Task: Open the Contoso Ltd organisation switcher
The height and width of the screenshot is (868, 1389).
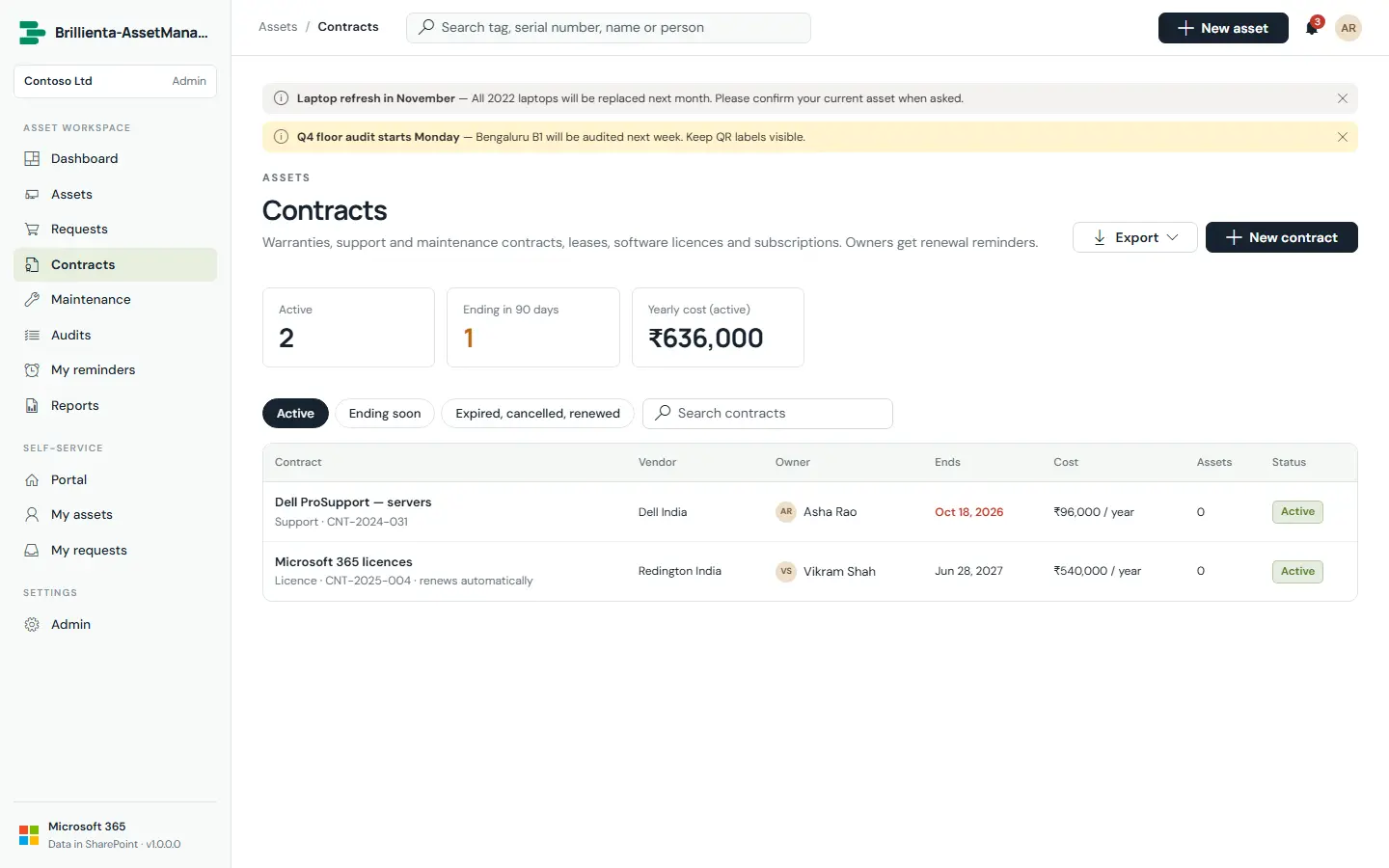Action: pos(115,81)
